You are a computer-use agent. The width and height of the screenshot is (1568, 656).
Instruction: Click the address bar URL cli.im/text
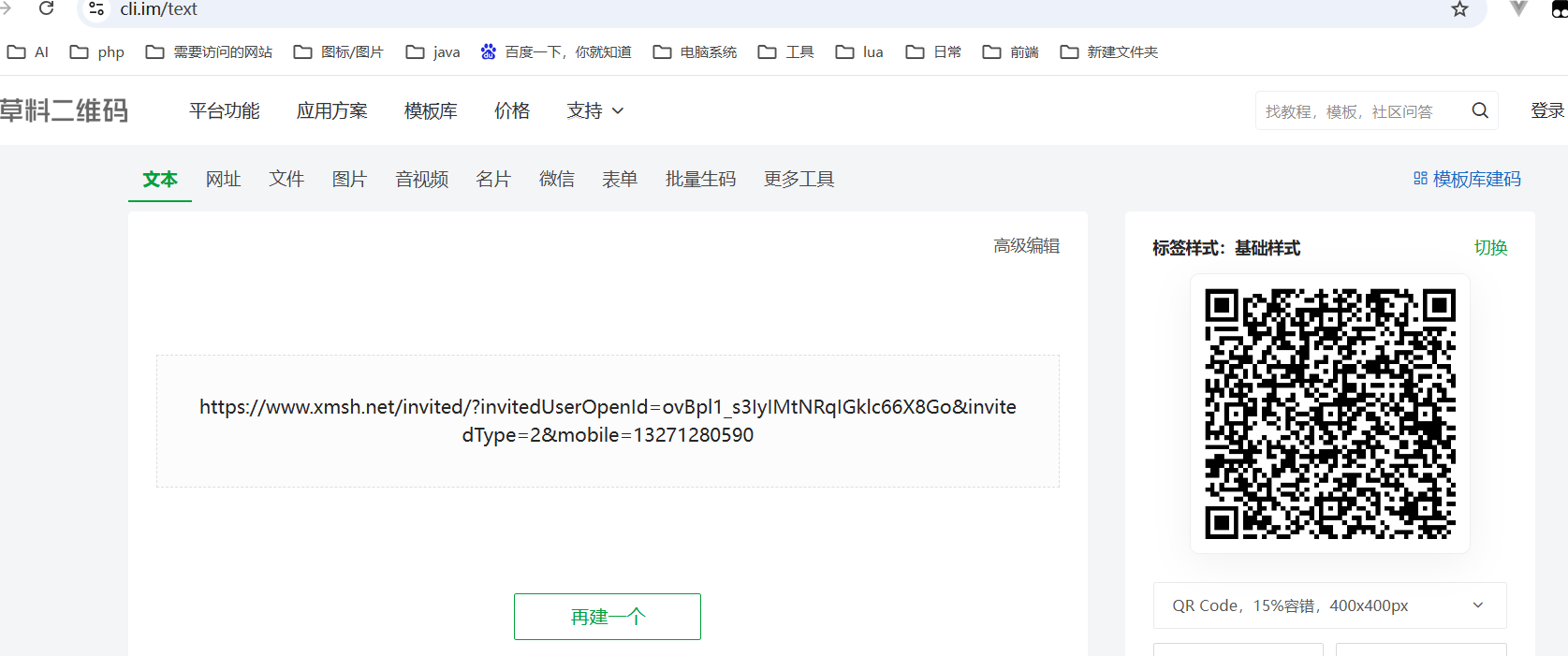tap(158, 9)
